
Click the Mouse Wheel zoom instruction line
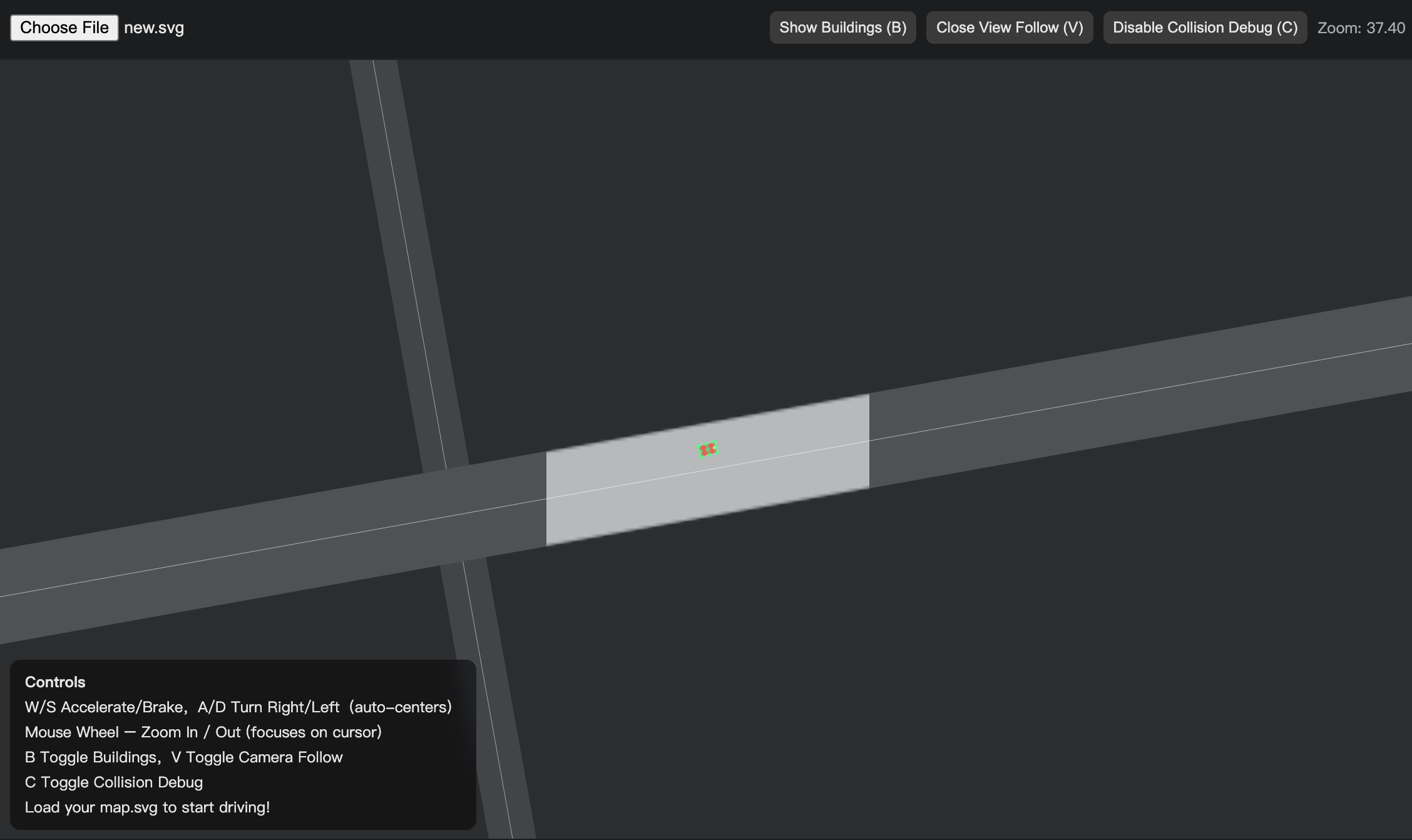203,732
